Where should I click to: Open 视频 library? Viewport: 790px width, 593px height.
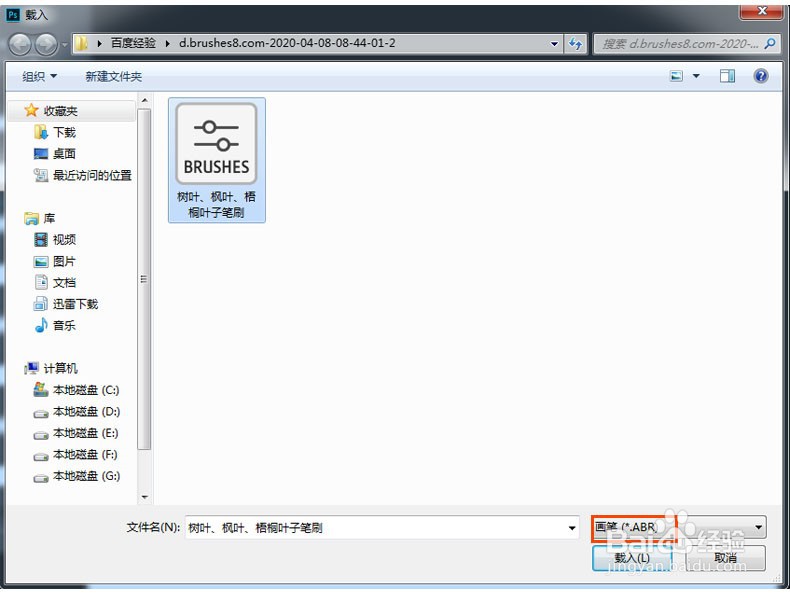[x=64, y=240]
